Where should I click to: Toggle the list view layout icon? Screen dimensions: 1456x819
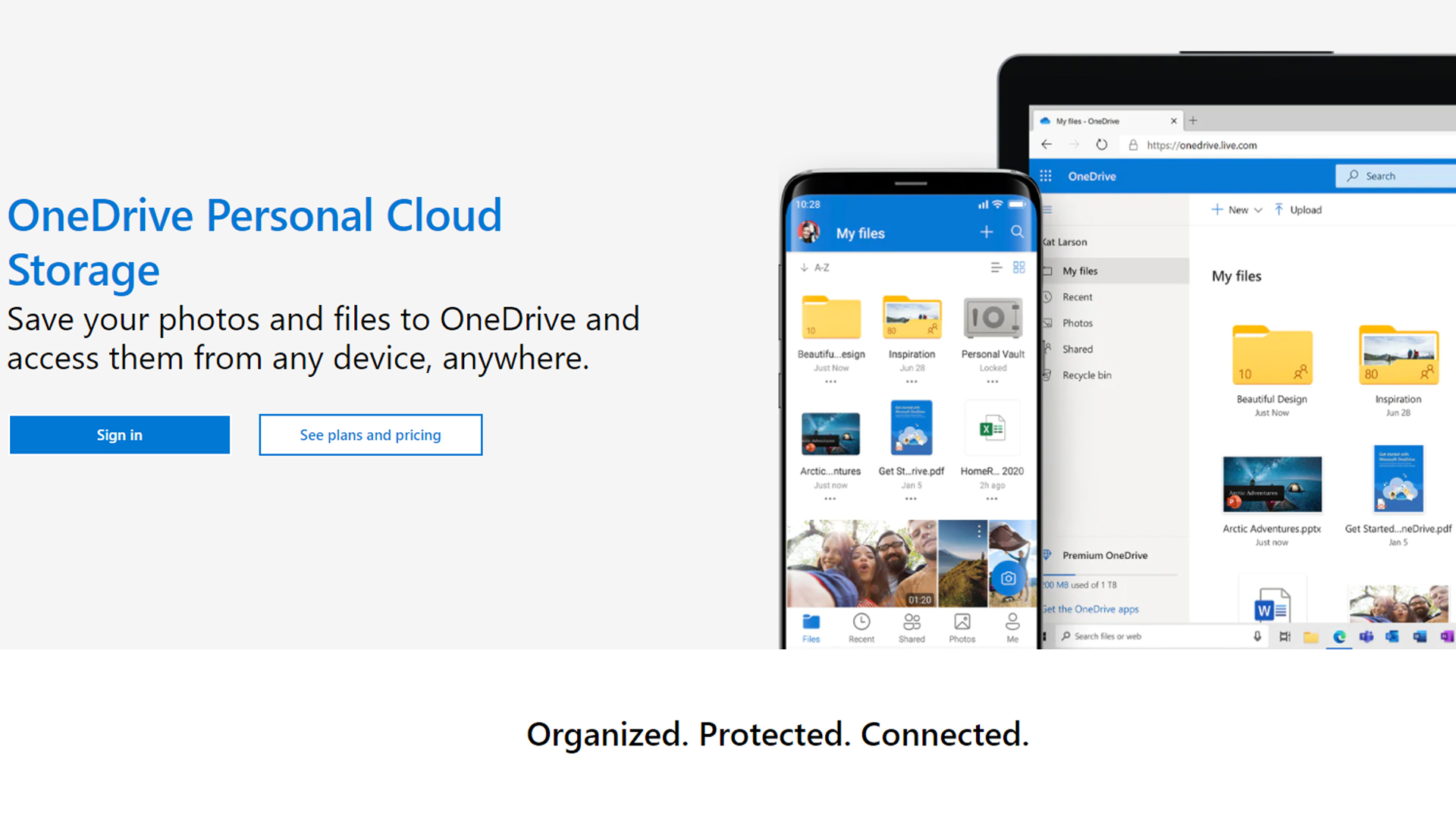point(996,267)
